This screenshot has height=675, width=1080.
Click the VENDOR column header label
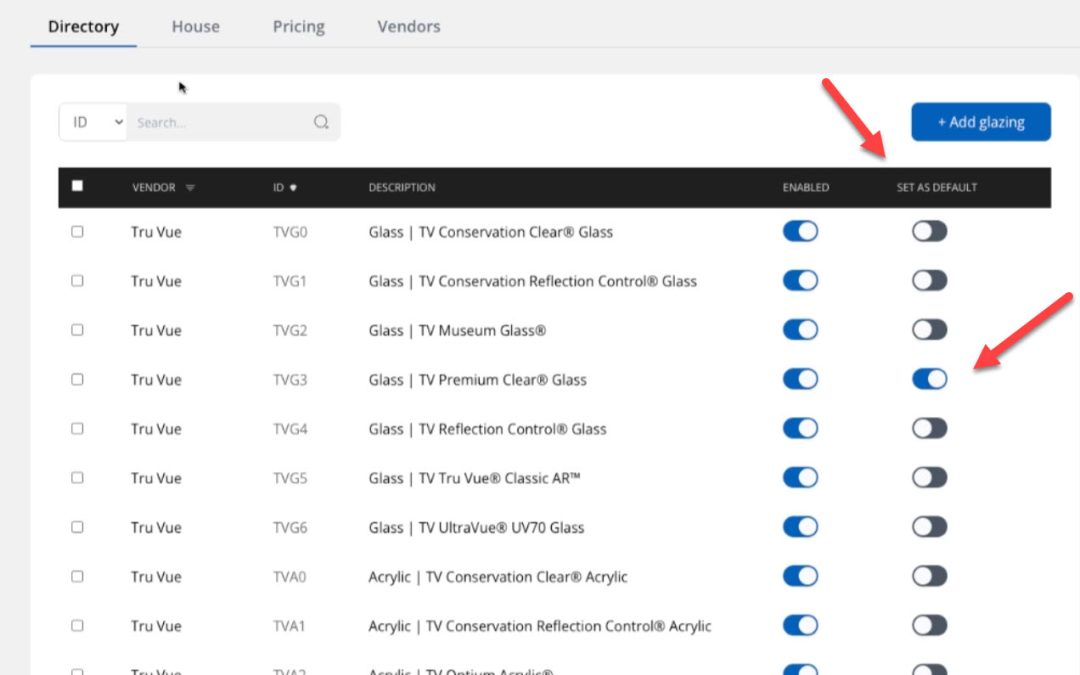154,187
